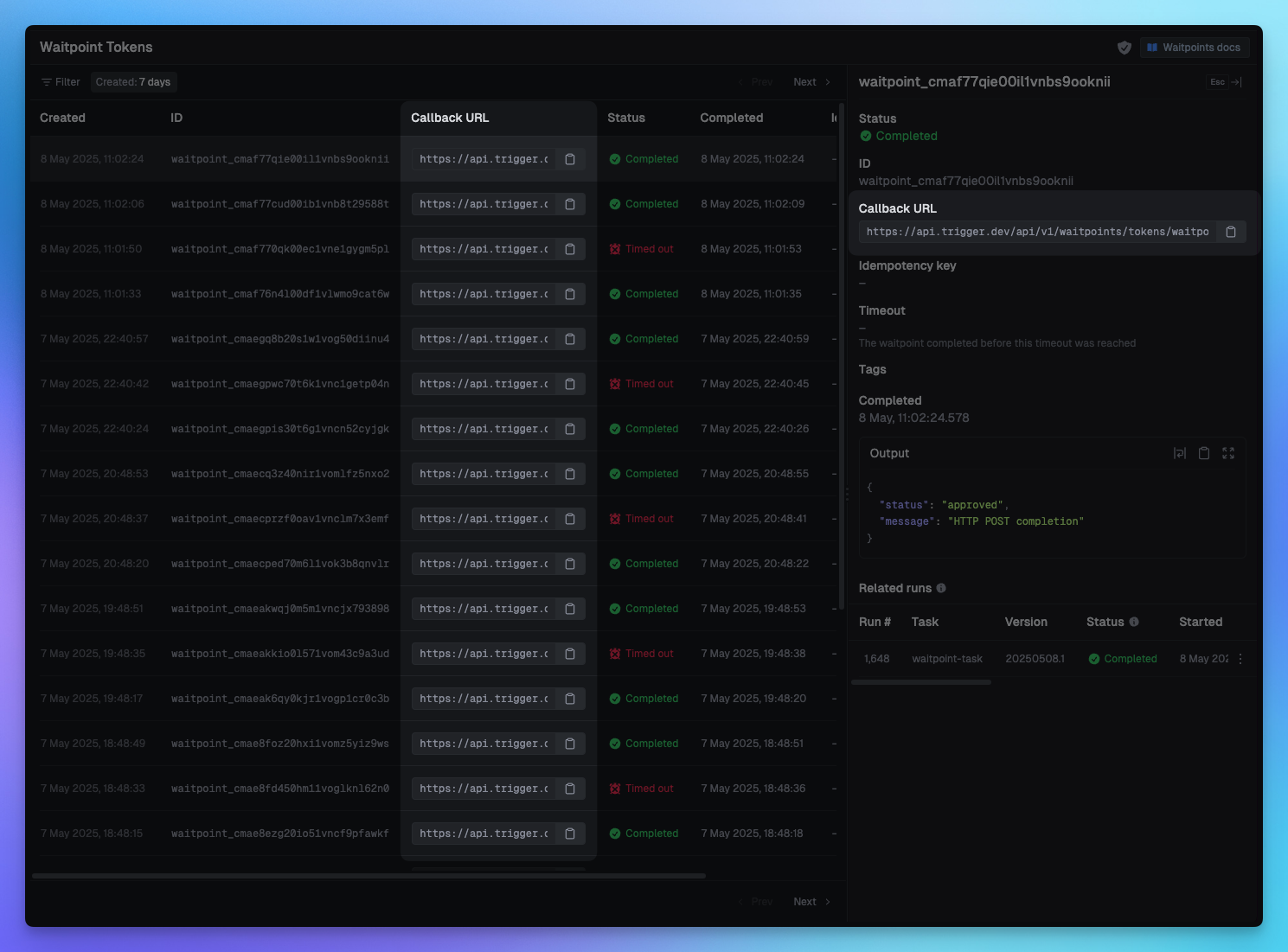Select the ID waitpoint_cmaegpwc70t6k1vnc1getp04n
Screen dimensions: 1288x952
point(280,384)
